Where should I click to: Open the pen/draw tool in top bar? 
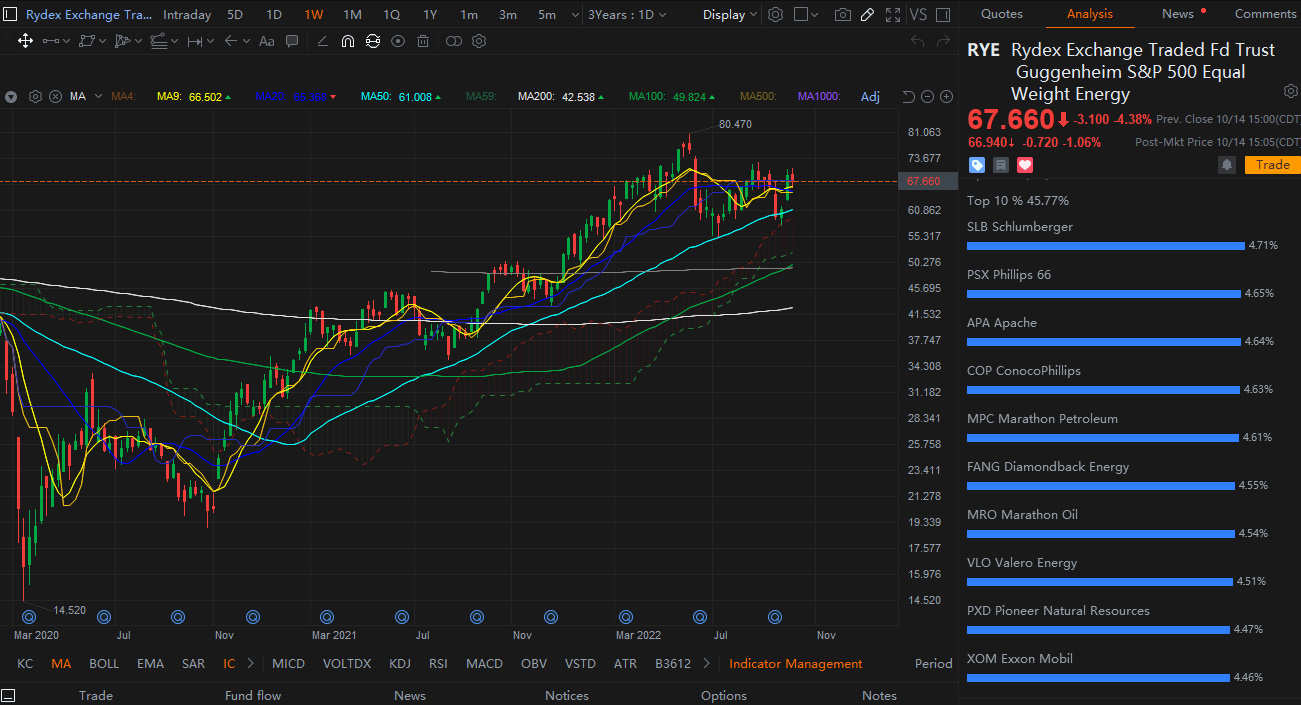click(x=867, y=15)
